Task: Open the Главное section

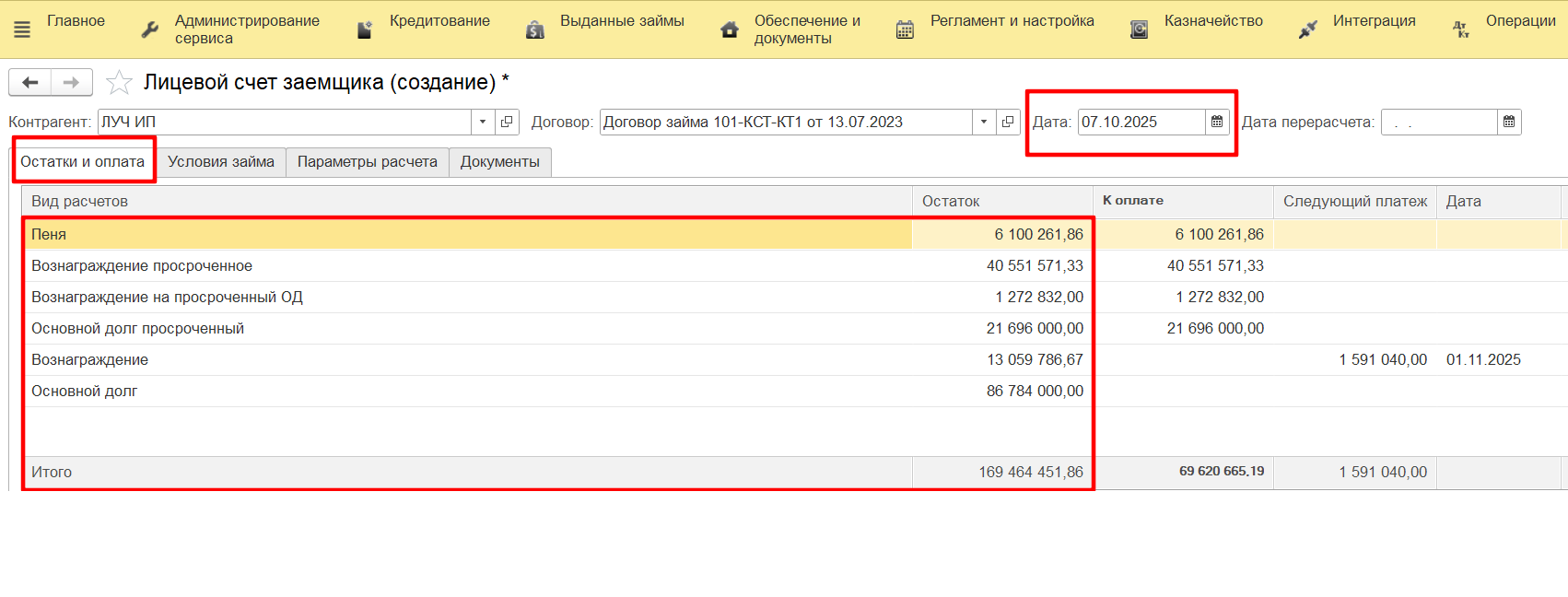Action: pyautogui.click(x=76, y=20)
